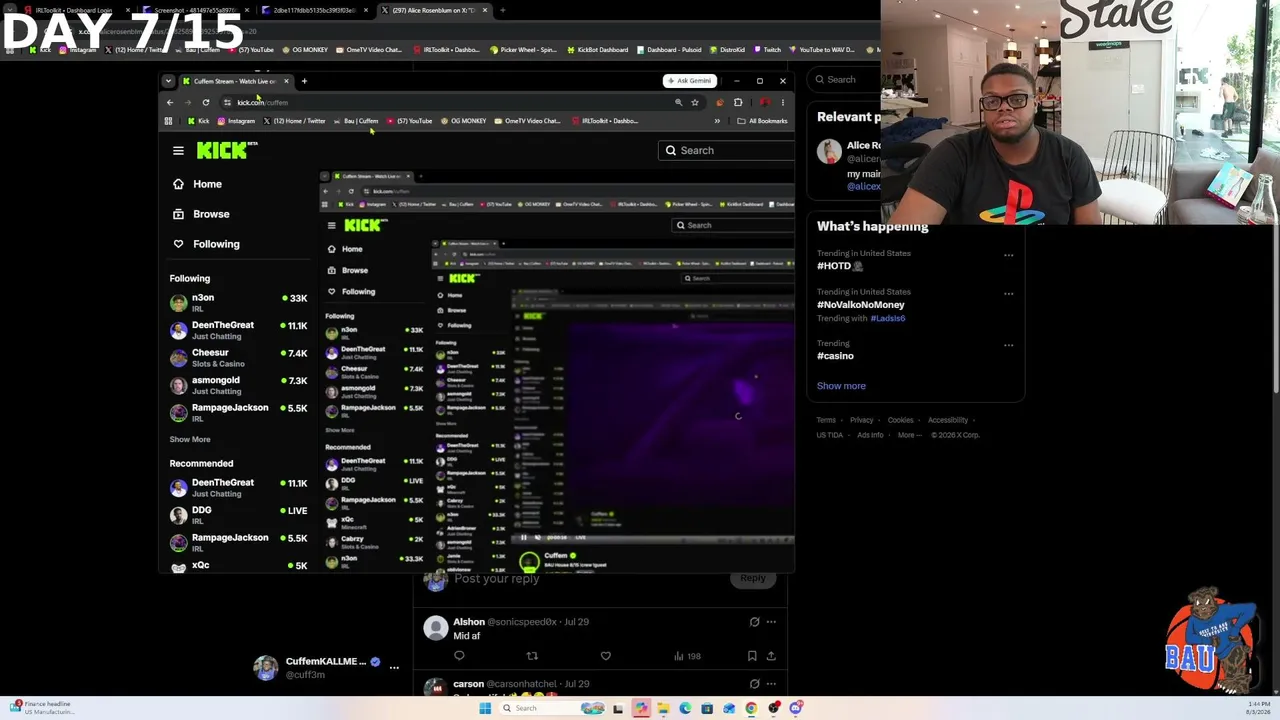Open X account menu next to CuffemKALLME
This screenshot has width=1280, height=720.
(x=394, y=668)
